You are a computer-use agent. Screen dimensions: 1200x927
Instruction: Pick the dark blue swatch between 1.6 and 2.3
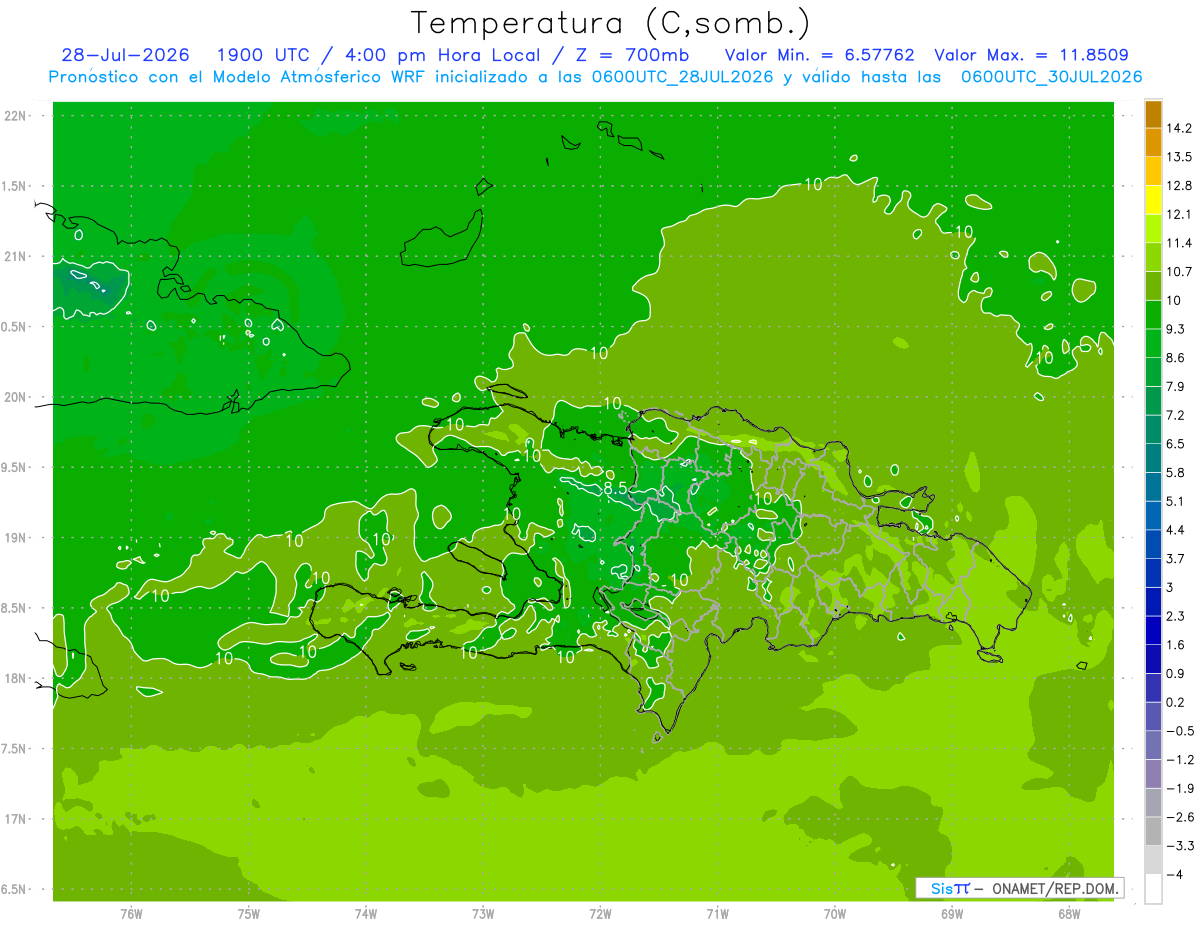pos(1153,631)
